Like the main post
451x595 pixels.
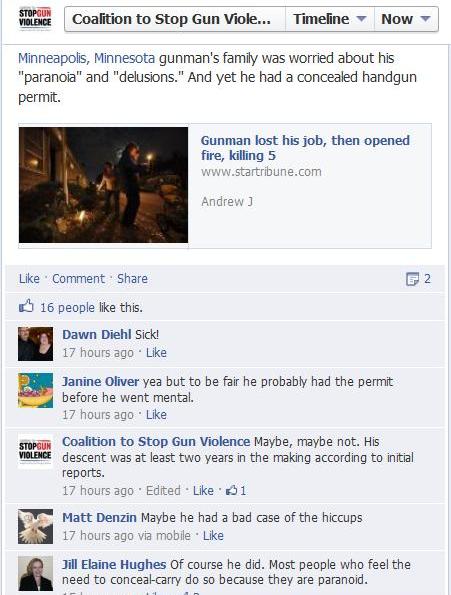[x=29, y=279]
